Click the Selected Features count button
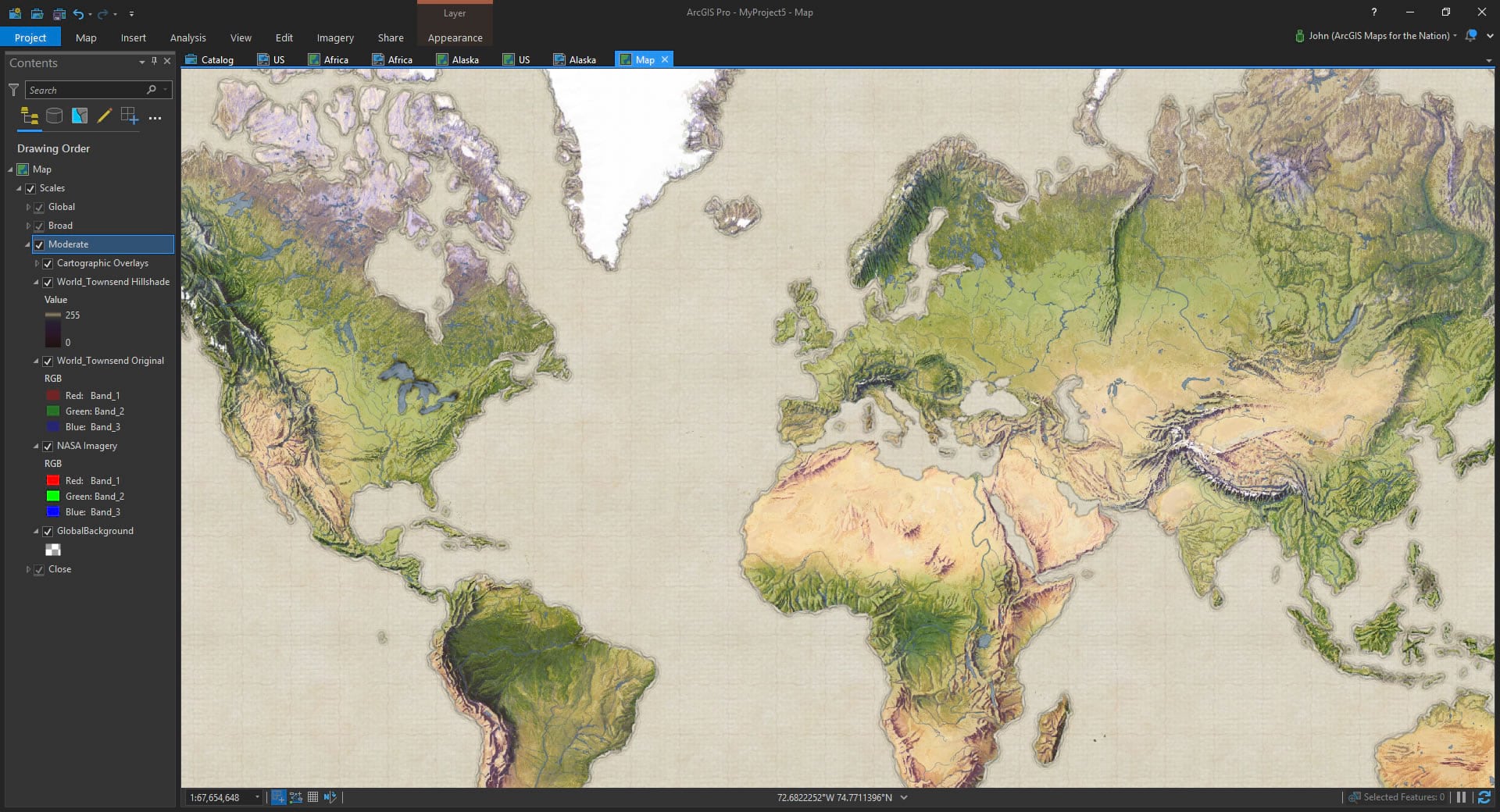 [1397, 797]
